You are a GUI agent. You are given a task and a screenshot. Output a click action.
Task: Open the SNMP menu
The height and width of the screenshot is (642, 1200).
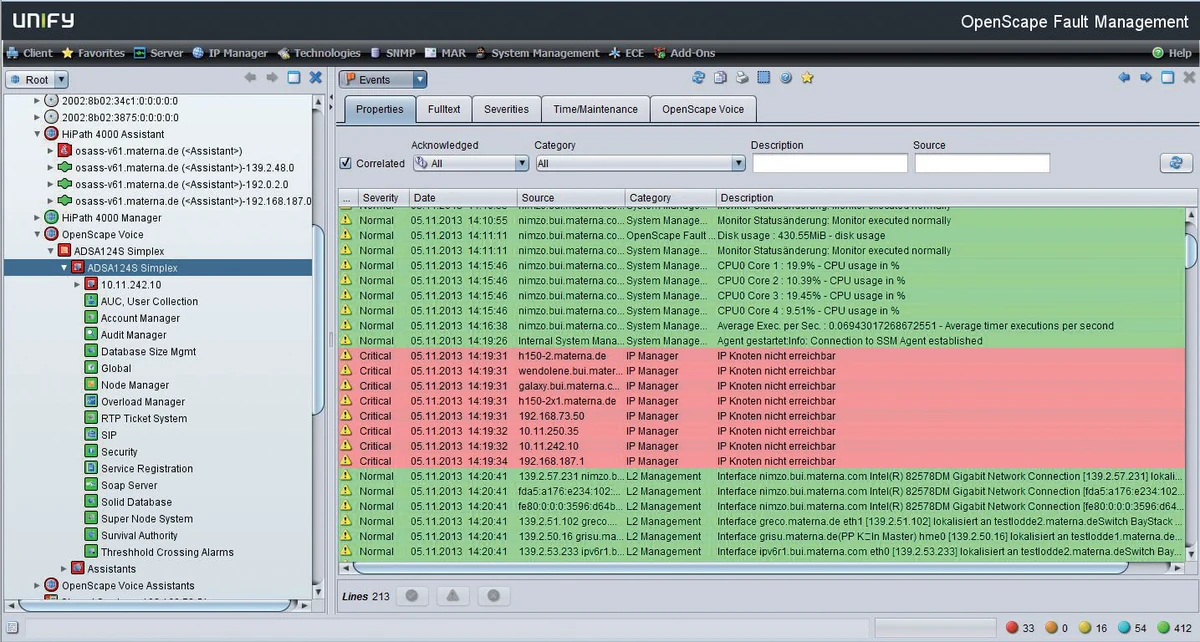coord(393,53)
